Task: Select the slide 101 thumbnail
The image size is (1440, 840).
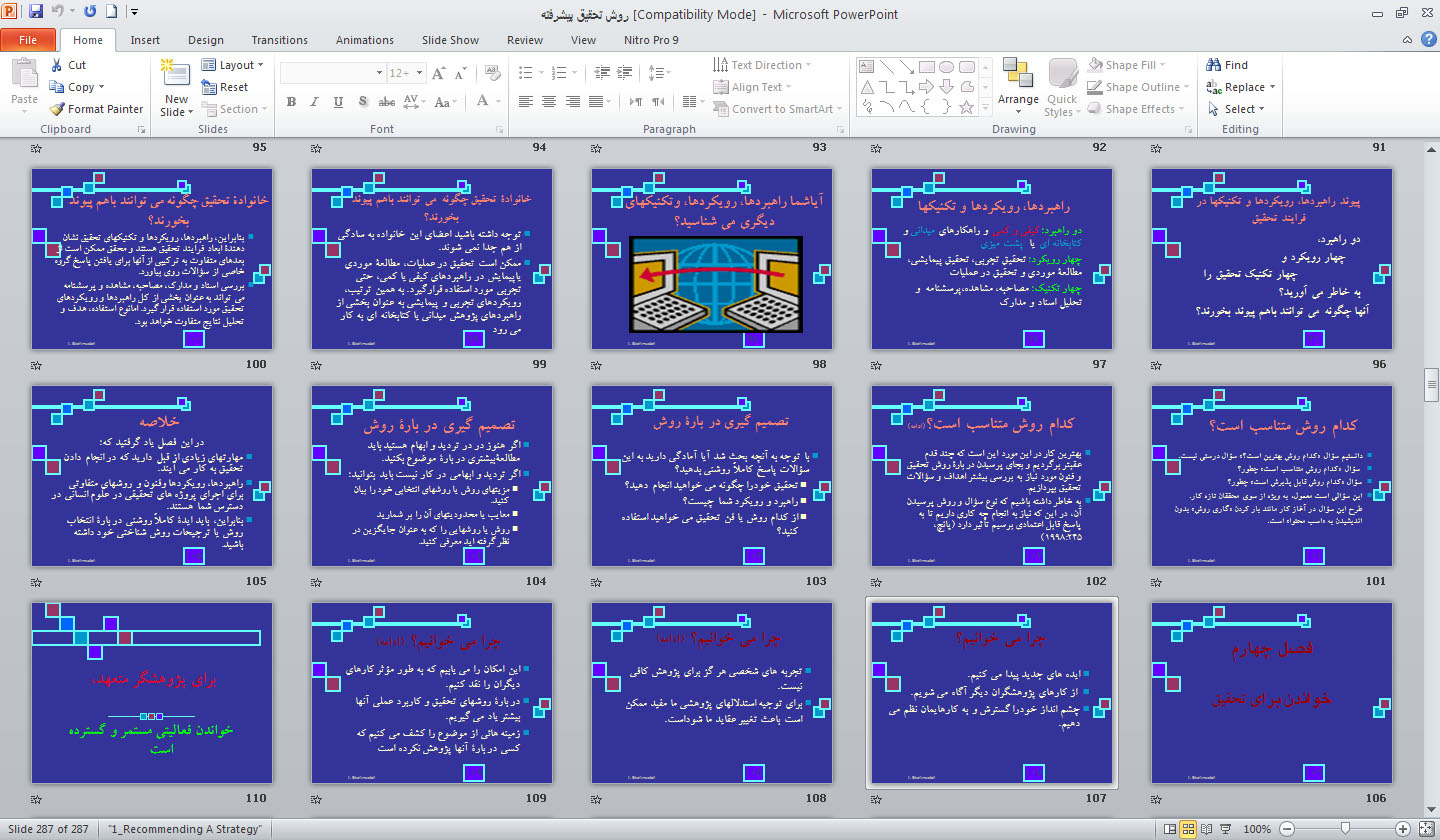Action: [x=1272, y=476]
